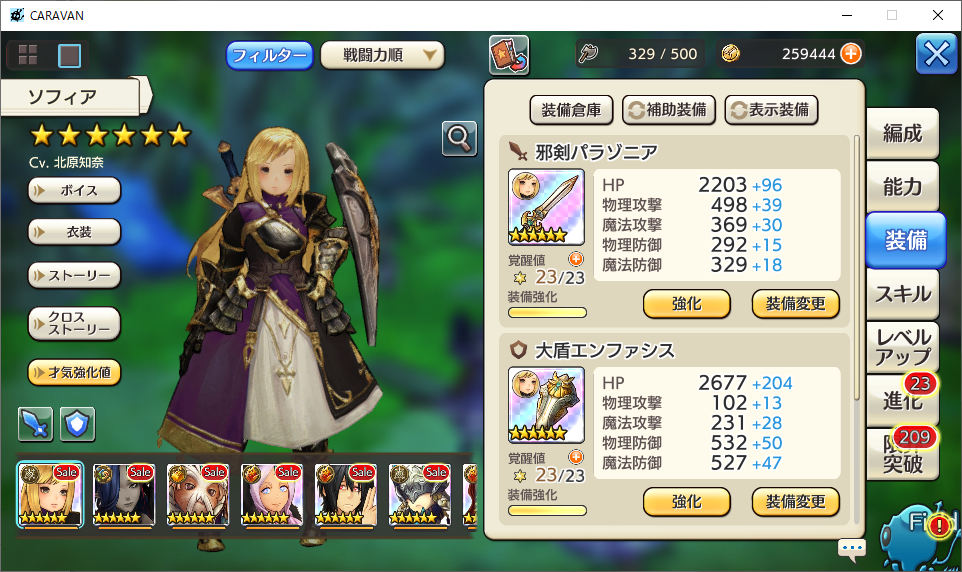Expand the ボイス voice option
962x572 pixels.
(x=74, y=191)
